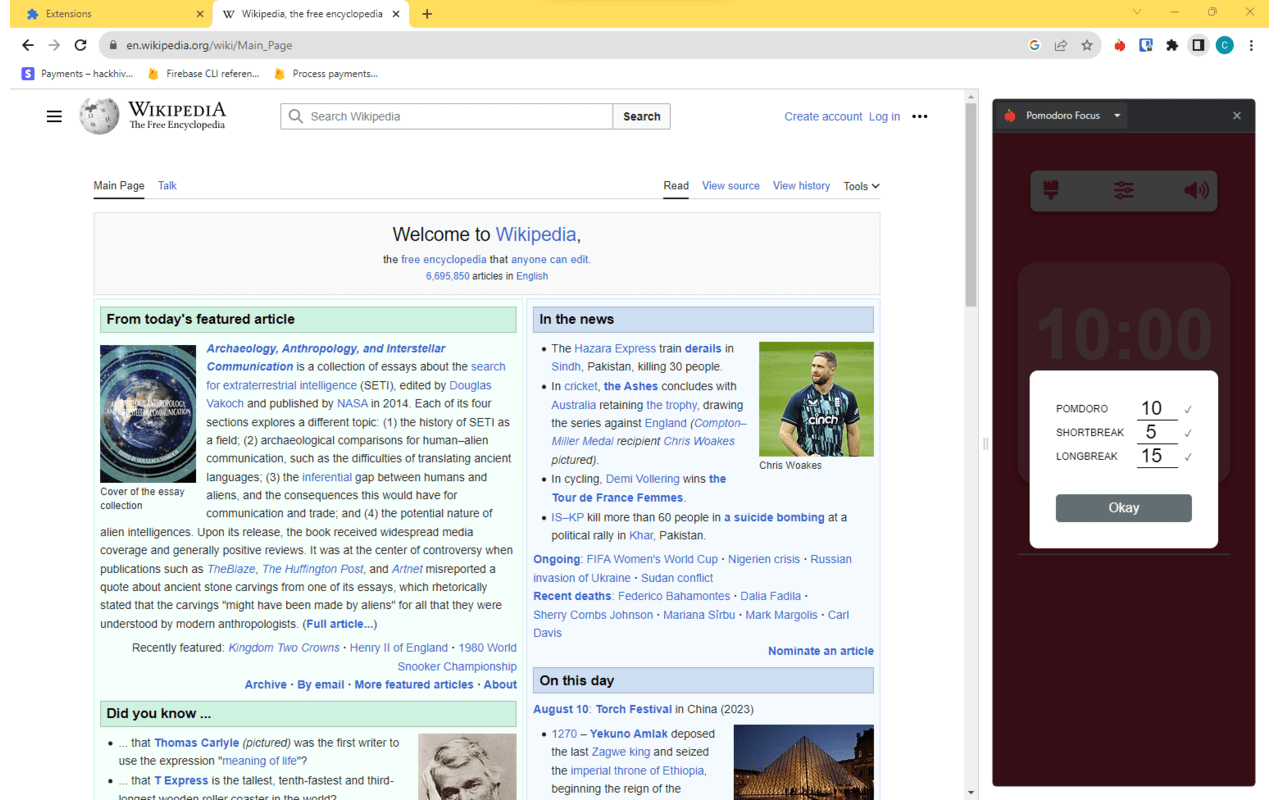Open Process payments bookmark
The height and width of the screenshot is (800, 1280).
click(326, 73)
